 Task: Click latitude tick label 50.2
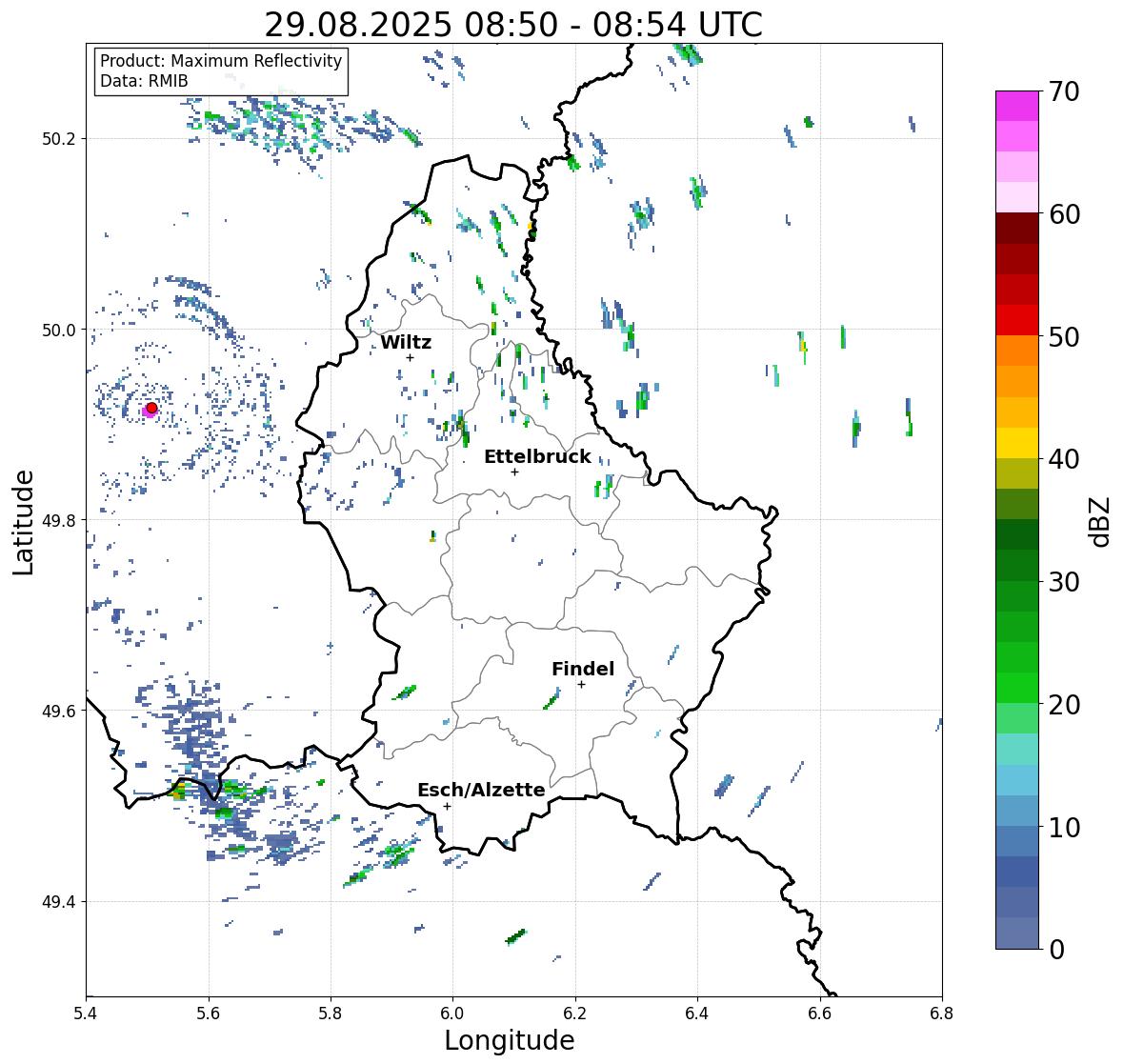click(59, 139)
